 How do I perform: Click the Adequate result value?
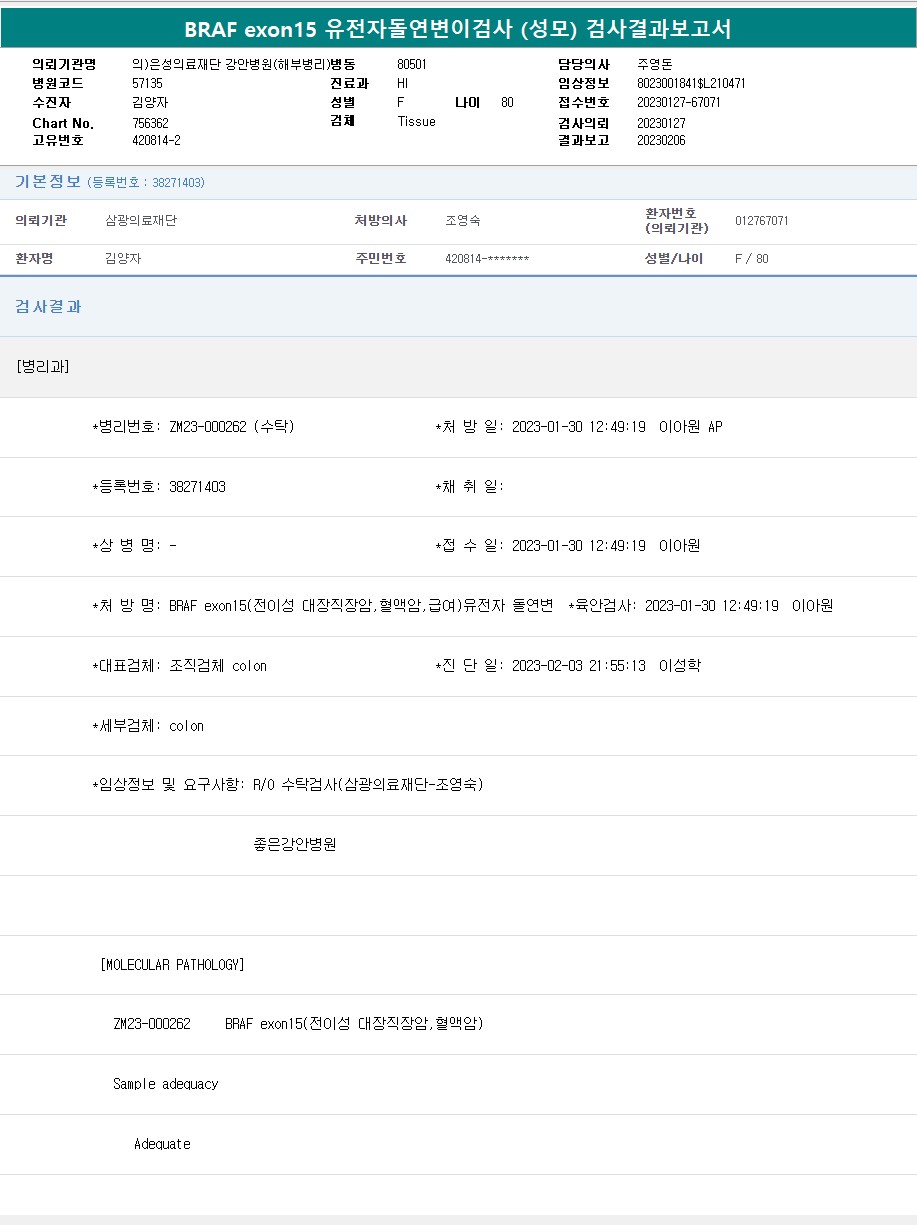(162, 1144)
